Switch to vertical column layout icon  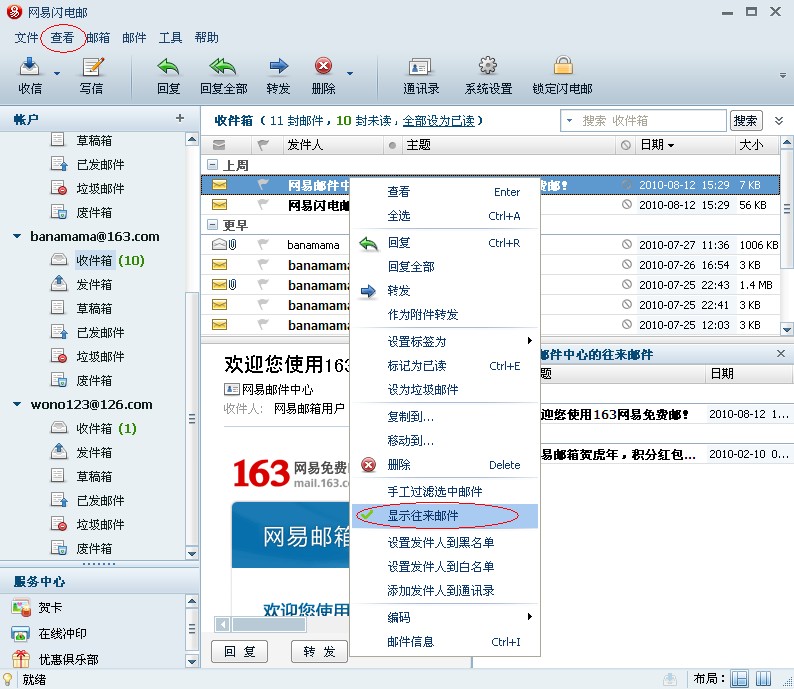(763, 678)
